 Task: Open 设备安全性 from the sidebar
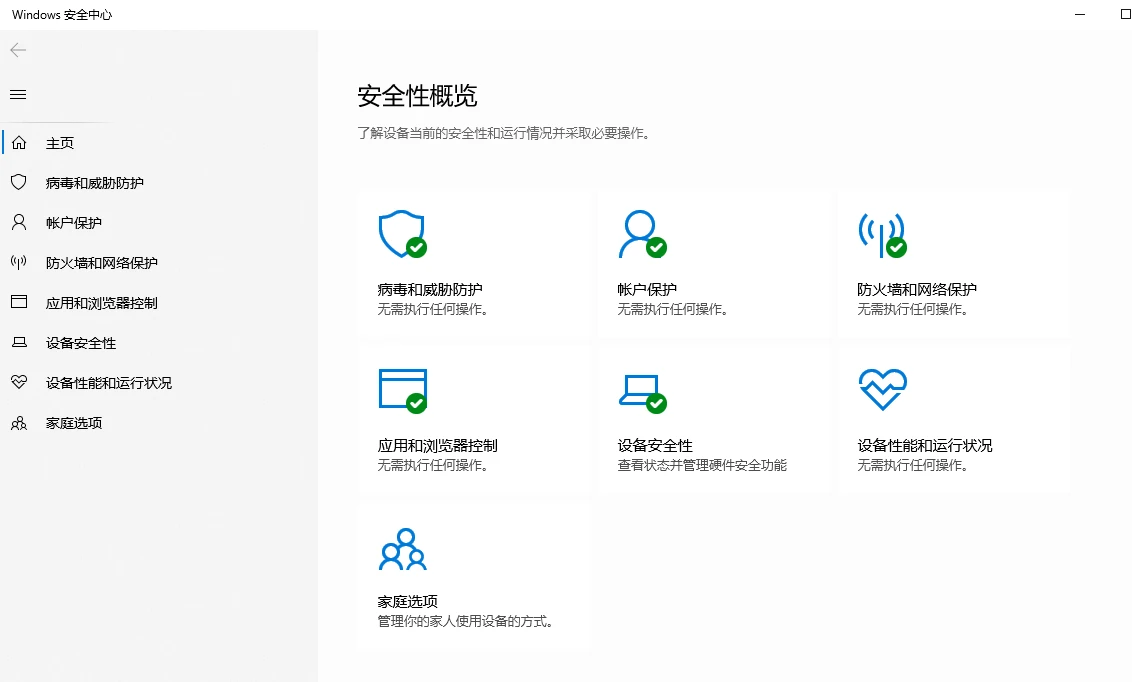tap(81, 343)
